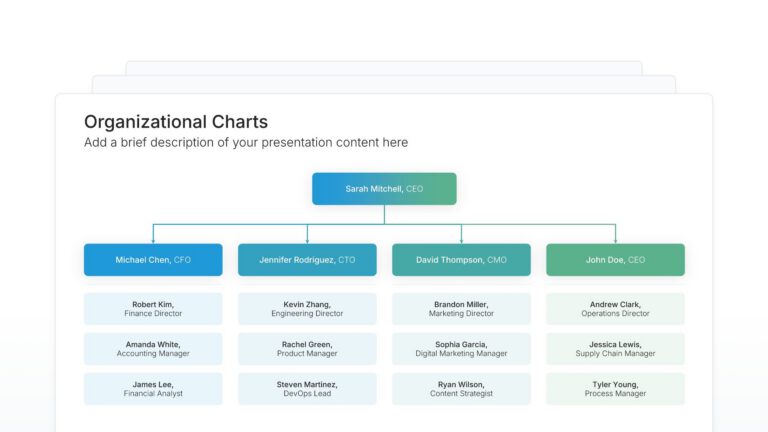
Task: Click the Organizational Charts title
Action: tap(176, 121)
